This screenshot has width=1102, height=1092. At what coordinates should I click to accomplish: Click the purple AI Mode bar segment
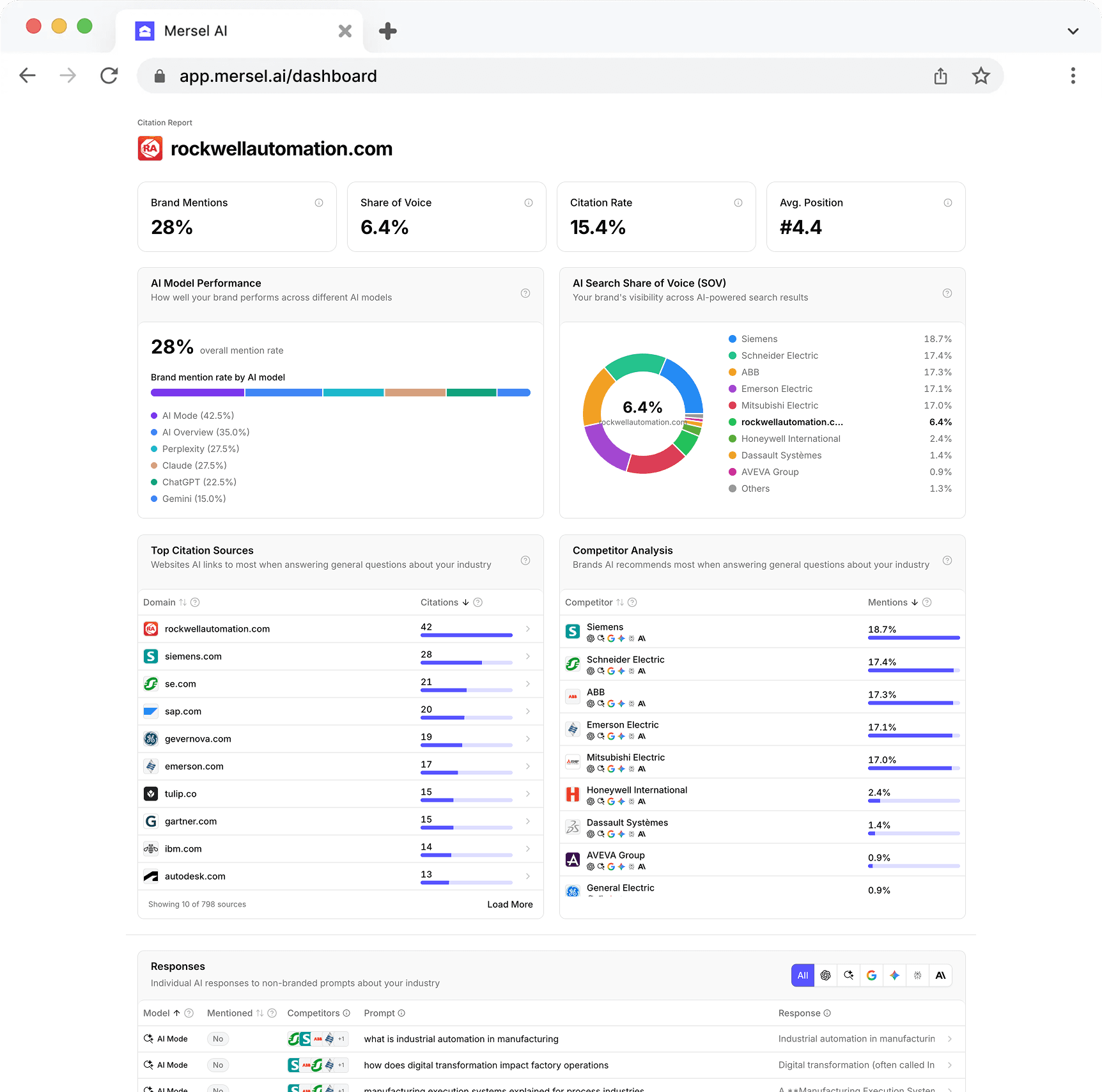coord(198,393)
